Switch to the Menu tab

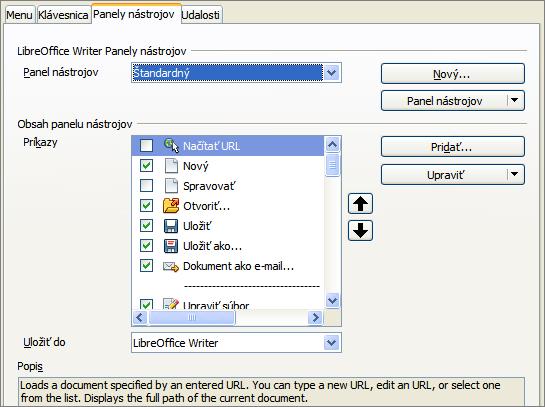click(19, 15)
